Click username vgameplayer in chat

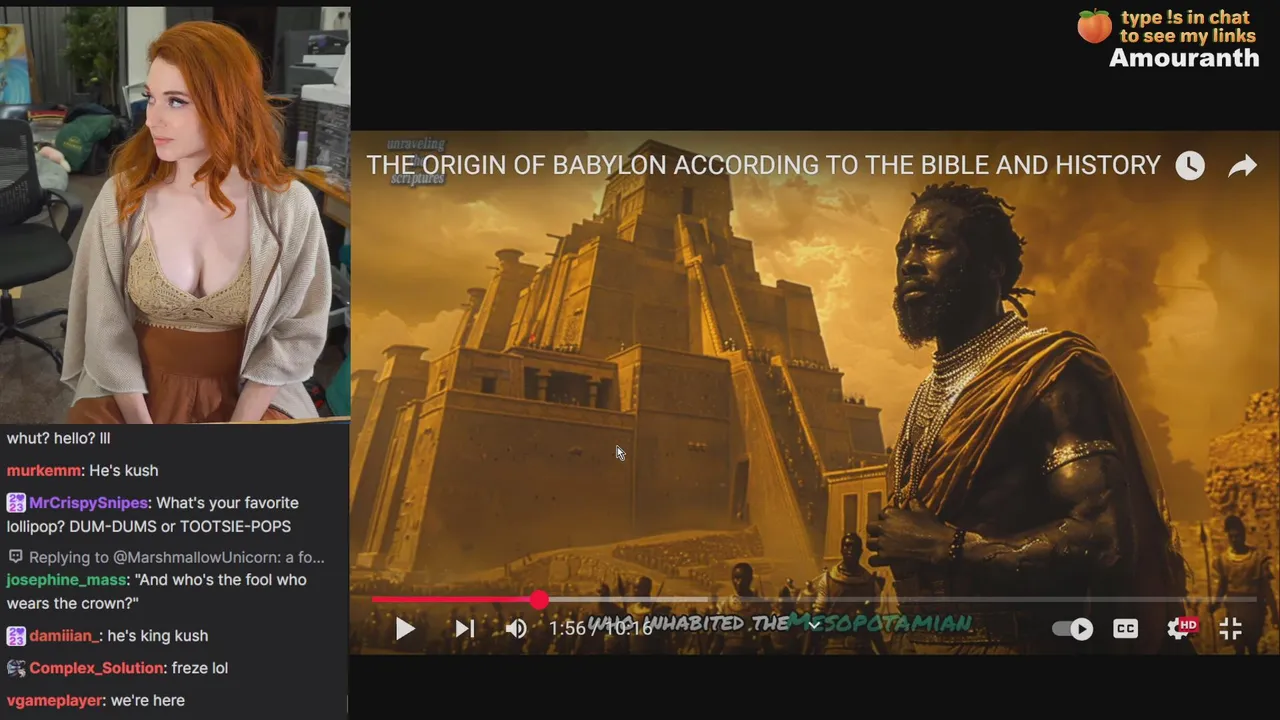[54, 701]
